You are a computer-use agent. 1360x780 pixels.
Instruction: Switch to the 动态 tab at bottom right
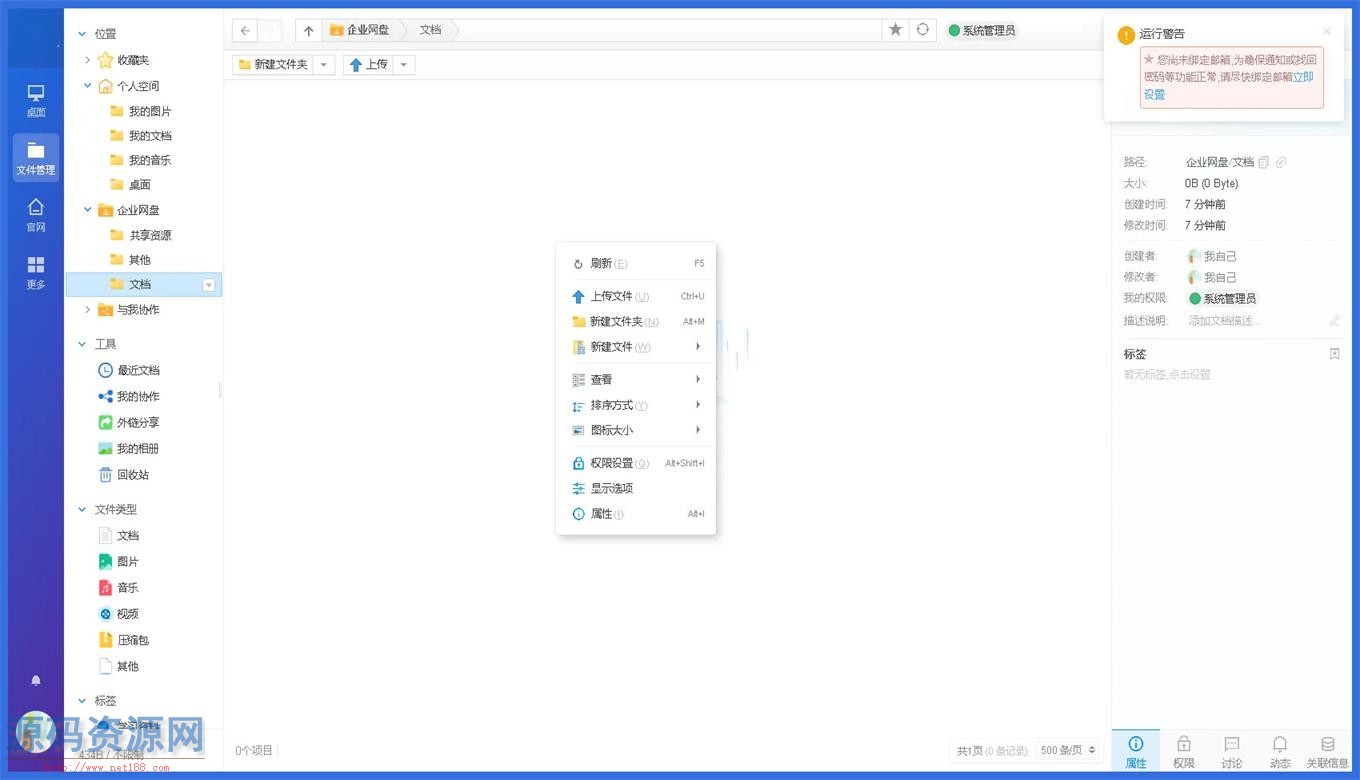(x=1280, y=750)
